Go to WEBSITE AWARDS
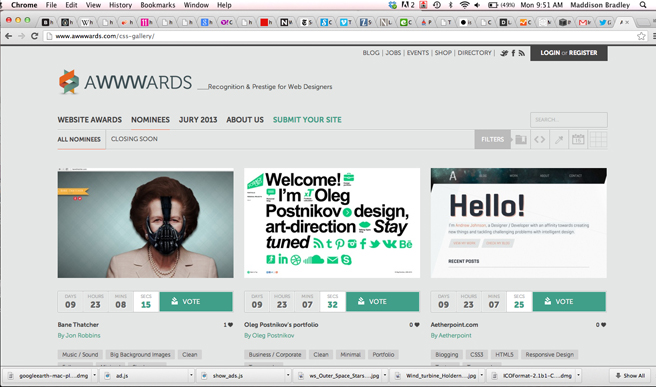656x387 pixels. 90,120
